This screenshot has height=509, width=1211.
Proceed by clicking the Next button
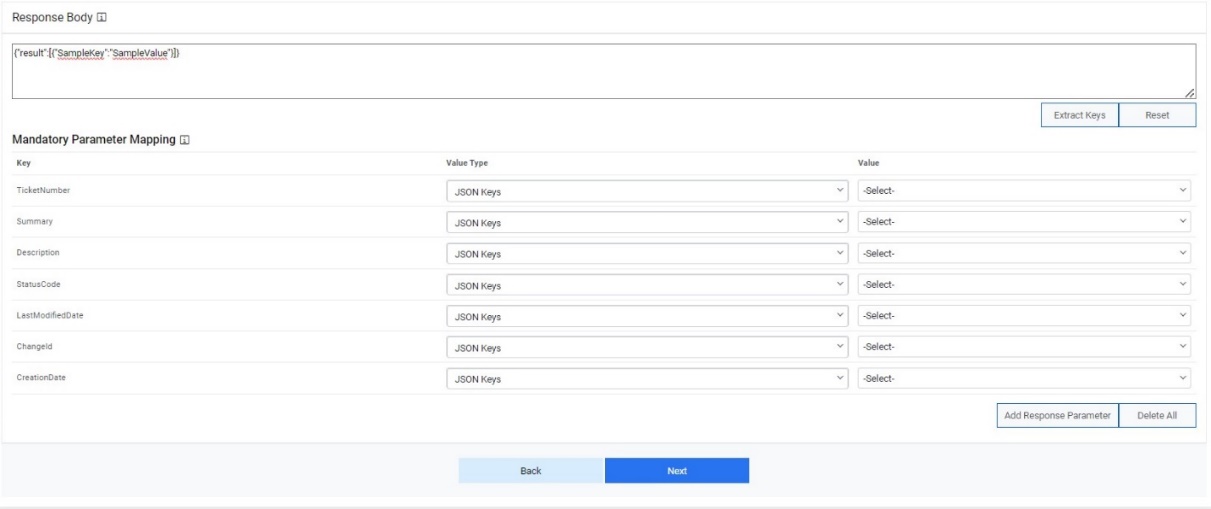[677, 471]
